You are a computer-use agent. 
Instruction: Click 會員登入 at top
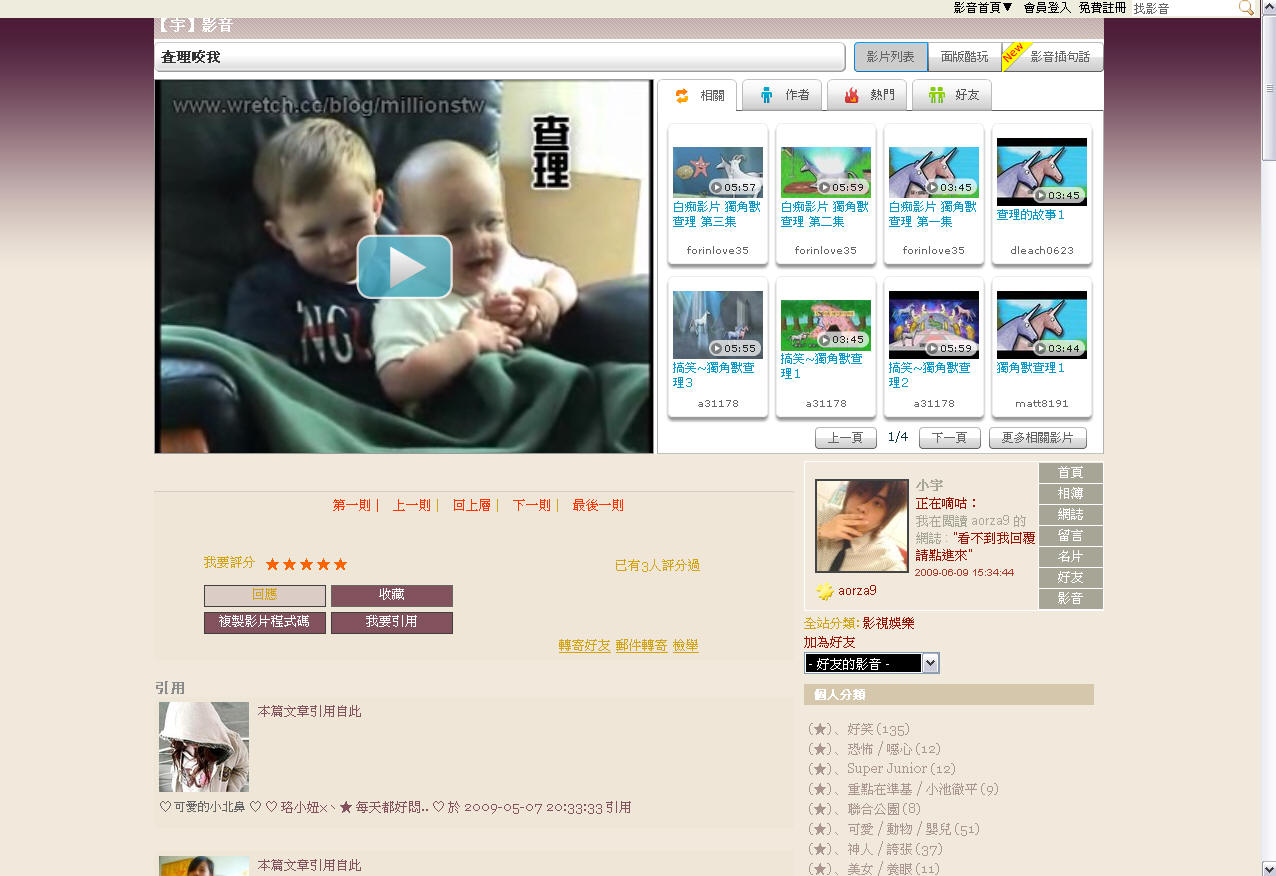coord(1047,7)
